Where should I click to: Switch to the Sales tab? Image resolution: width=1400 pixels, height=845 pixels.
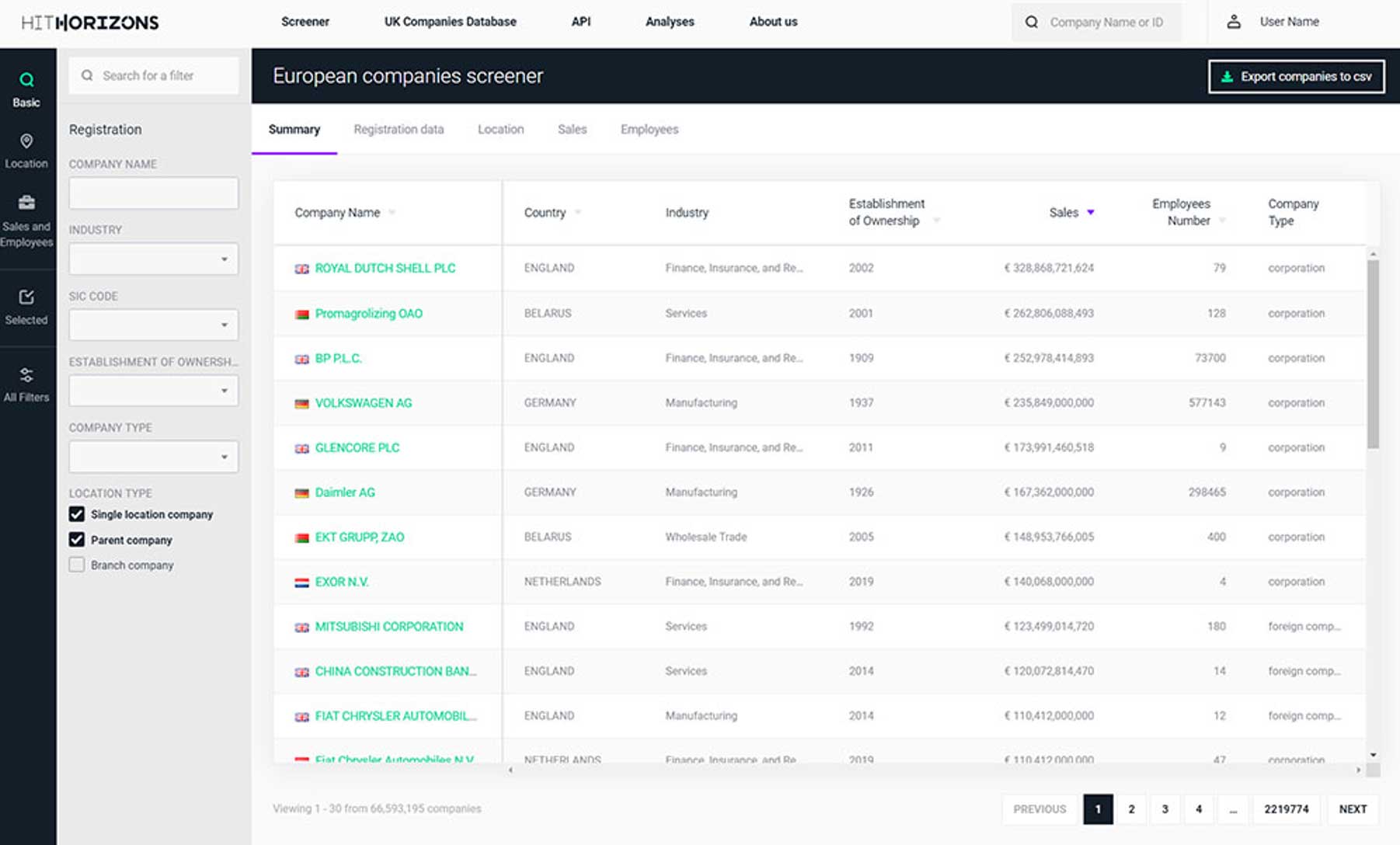(572, 129)
